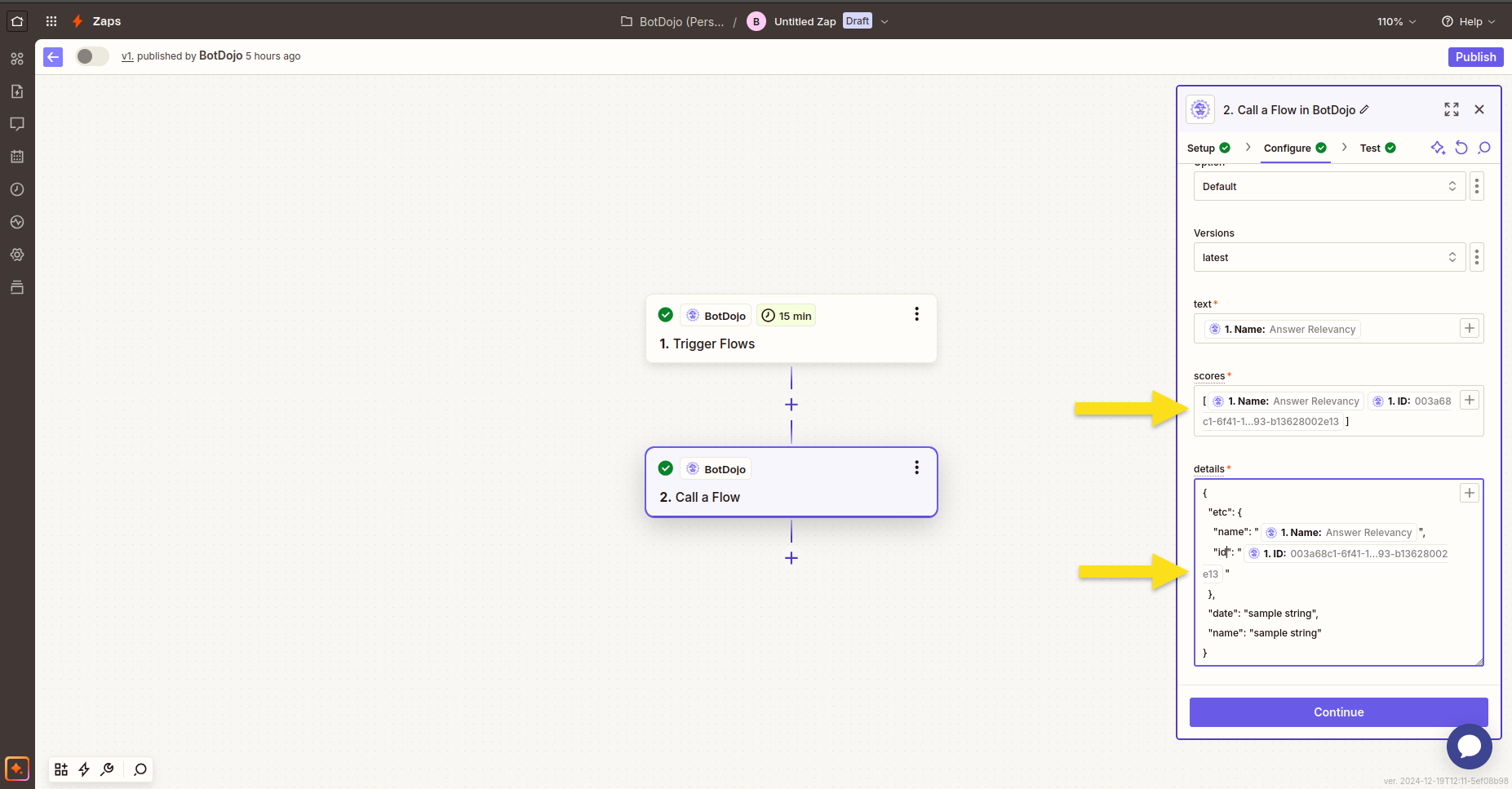Expand the step panel to full screen

(x=1452, y=109)
